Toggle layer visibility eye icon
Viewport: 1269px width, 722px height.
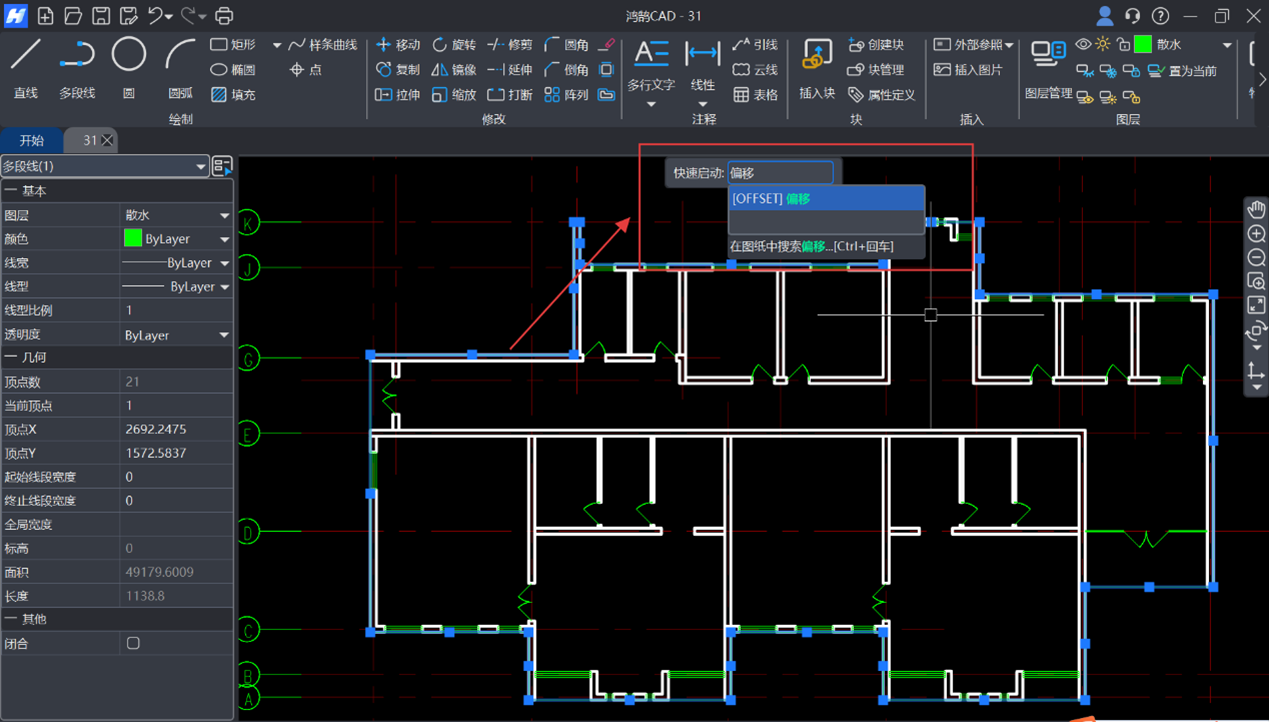pos(1083,45)
